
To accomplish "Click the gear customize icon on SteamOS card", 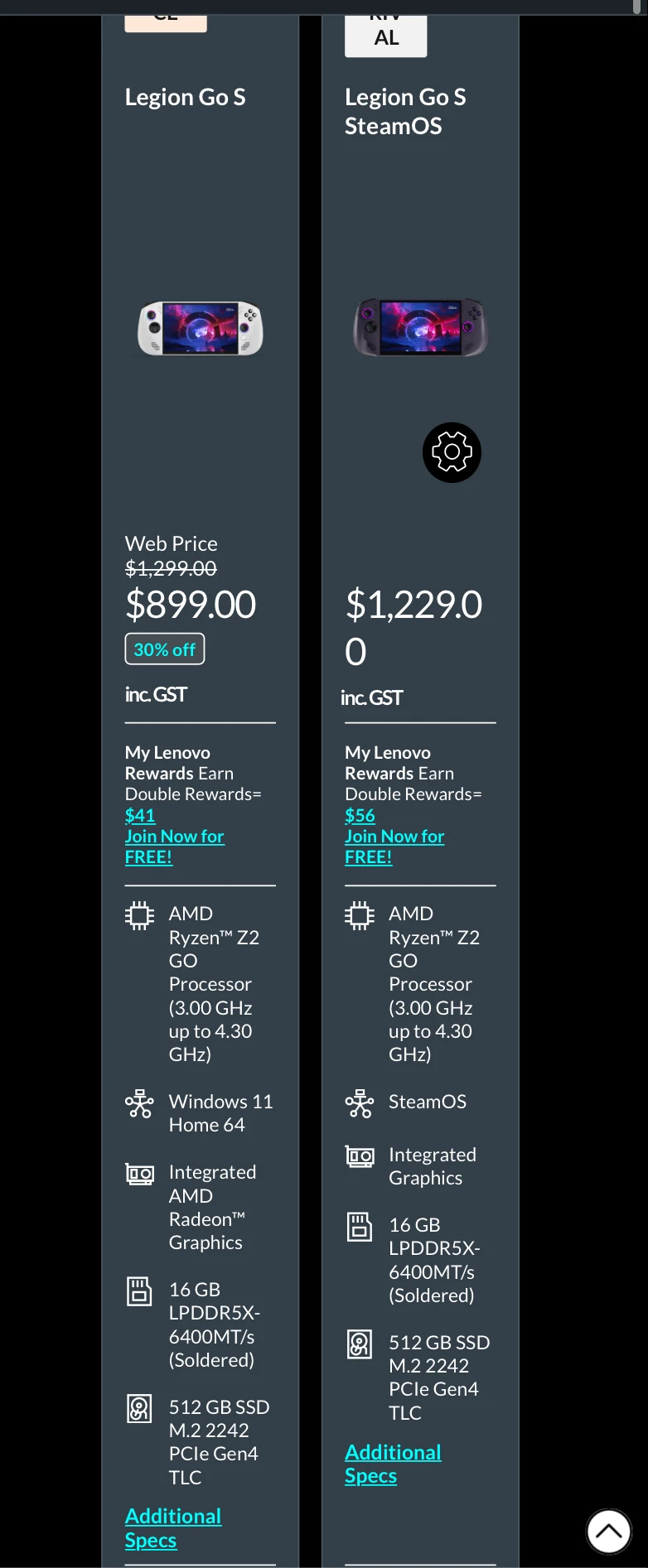I will pos(452,452).
